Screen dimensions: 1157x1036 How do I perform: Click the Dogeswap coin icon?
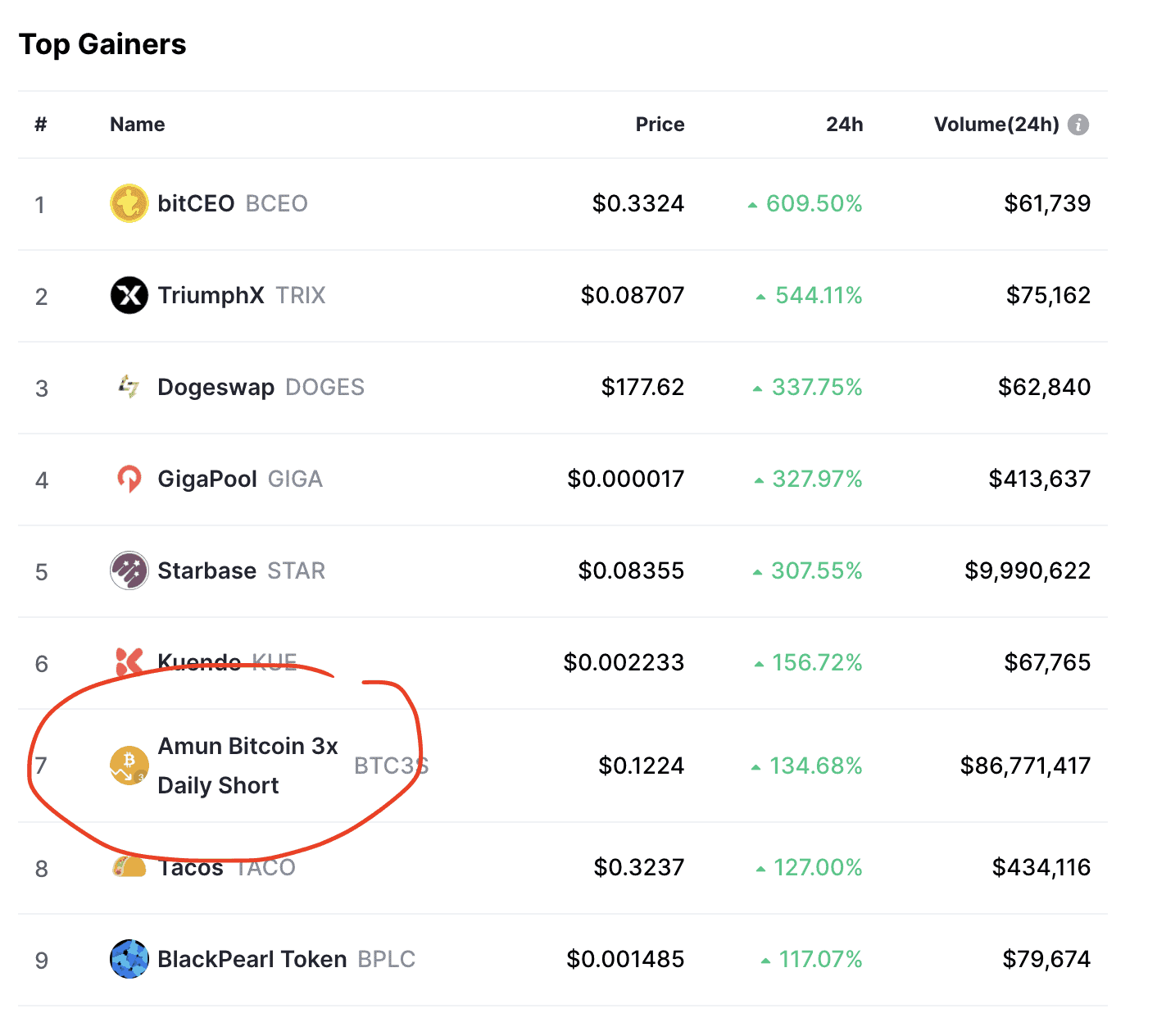[129, 386]
